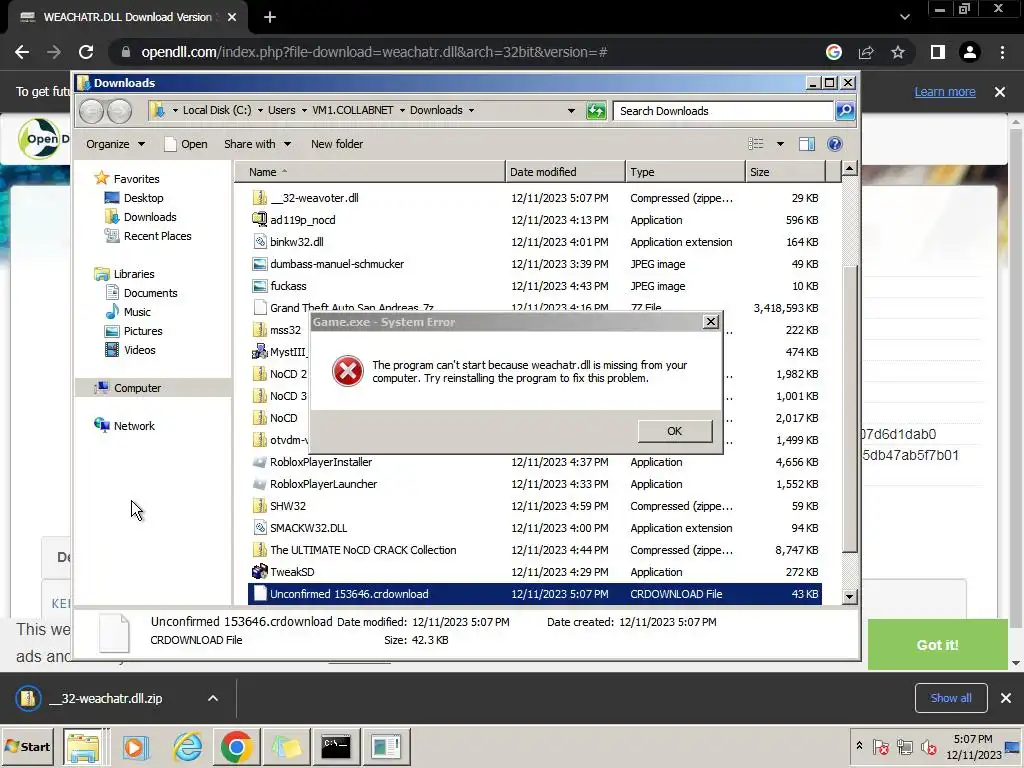The width and height of the screenshot is (1024, 768).
Task: Select Pictures library
Action: pos(133,331)
